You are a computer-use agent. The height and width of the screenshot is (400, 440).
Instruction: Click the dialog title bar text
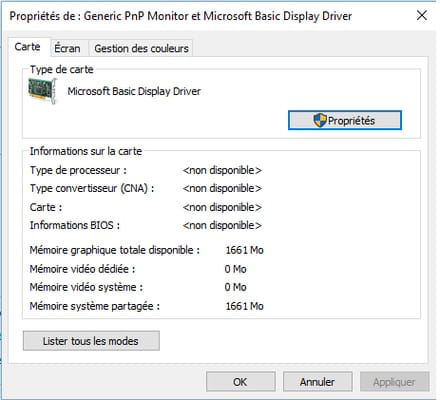(180, 16)
